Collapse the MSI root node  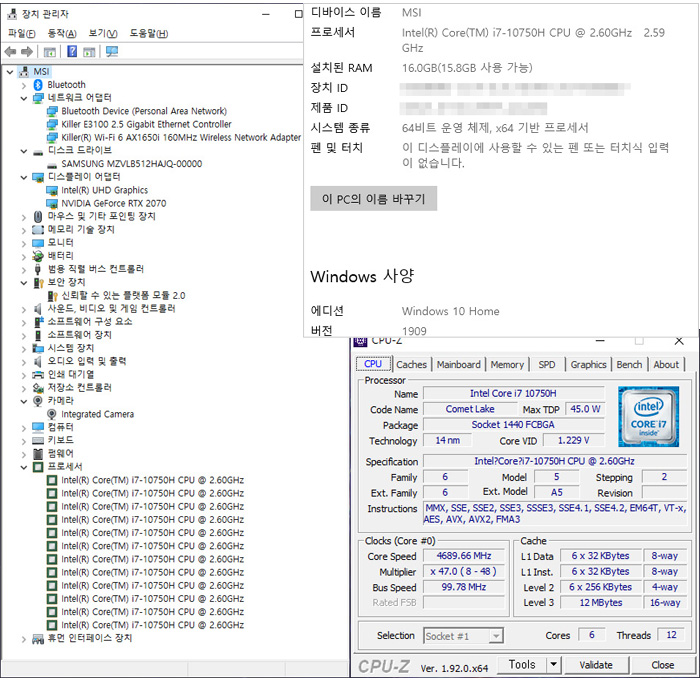coord(10,71)
